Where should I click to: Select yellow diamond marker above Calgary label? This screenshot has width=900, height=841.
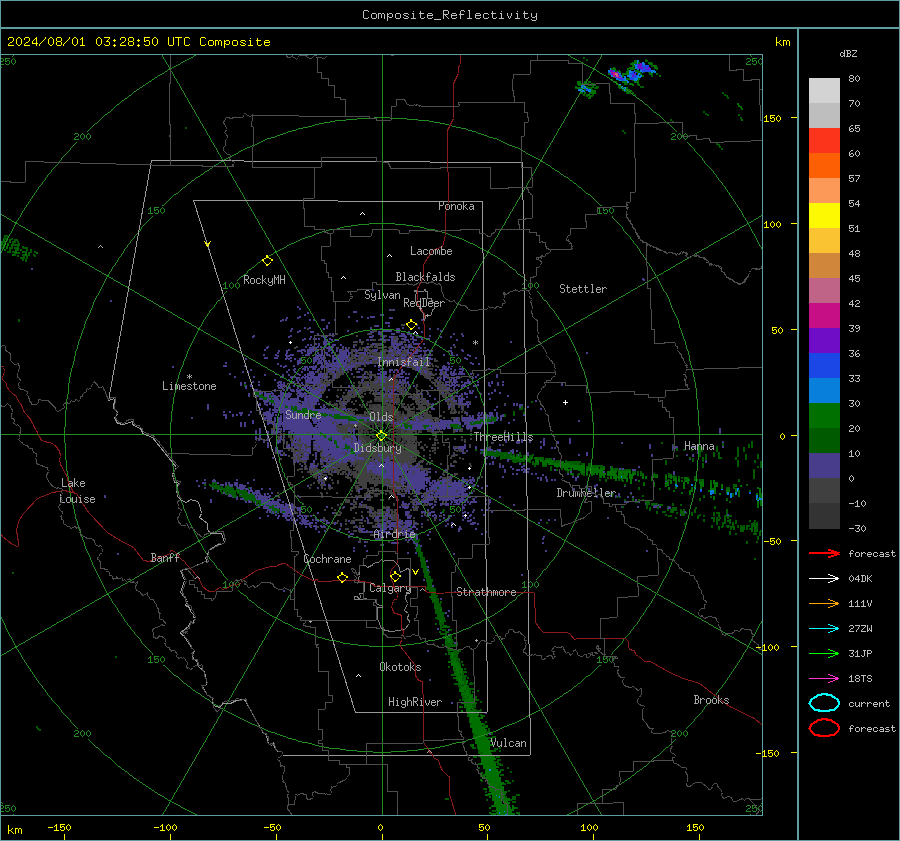pos(395,576)
